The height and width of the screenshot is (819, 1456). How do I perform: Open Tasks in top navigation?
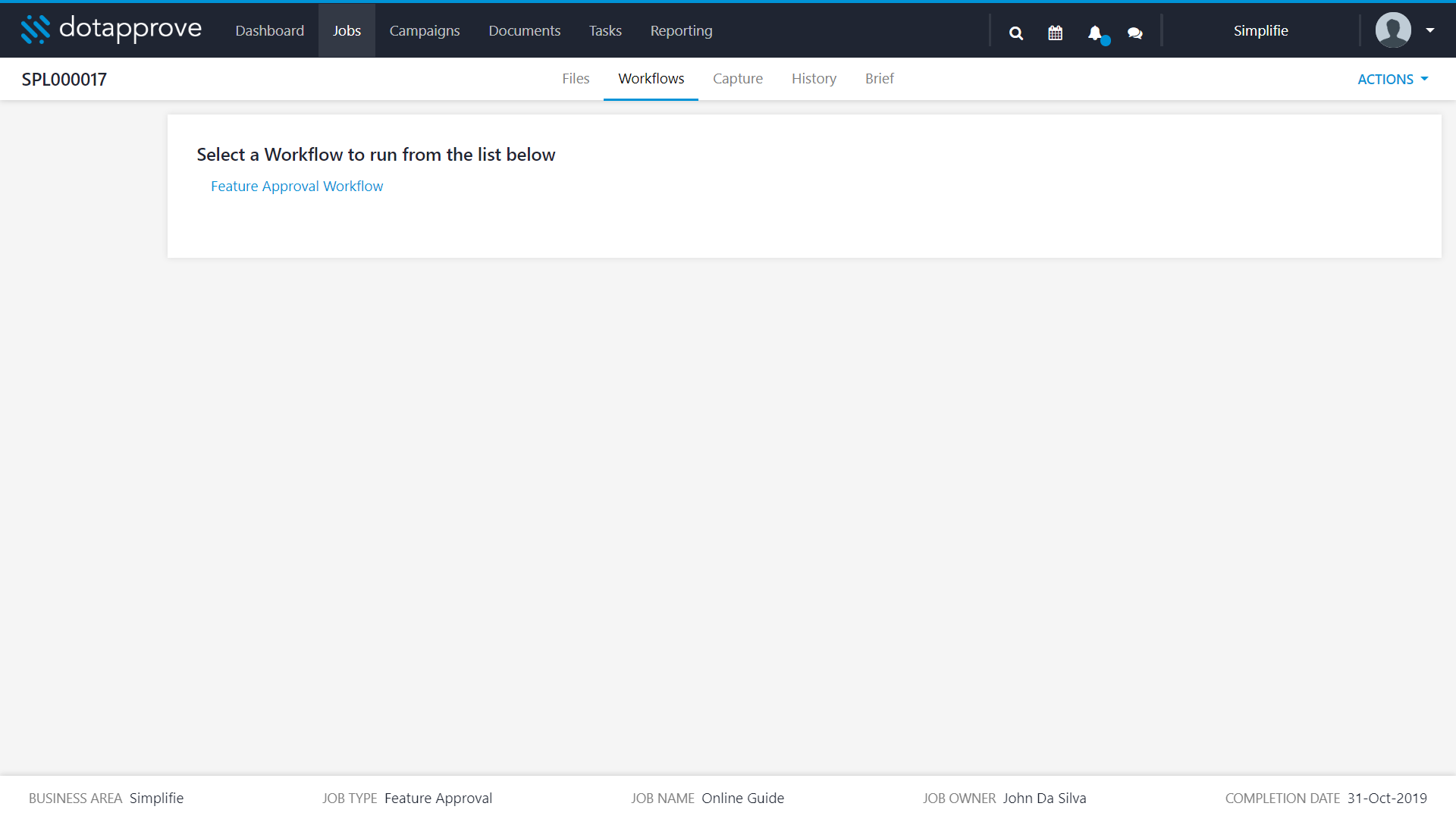(x=605, y=30)
